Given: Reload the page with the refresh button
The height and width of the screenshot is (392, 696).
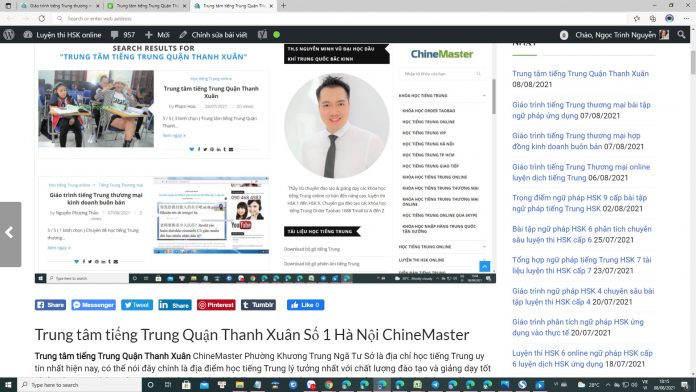Looking at the screenshot, I should pyautogui.click(x=42, y=18).
